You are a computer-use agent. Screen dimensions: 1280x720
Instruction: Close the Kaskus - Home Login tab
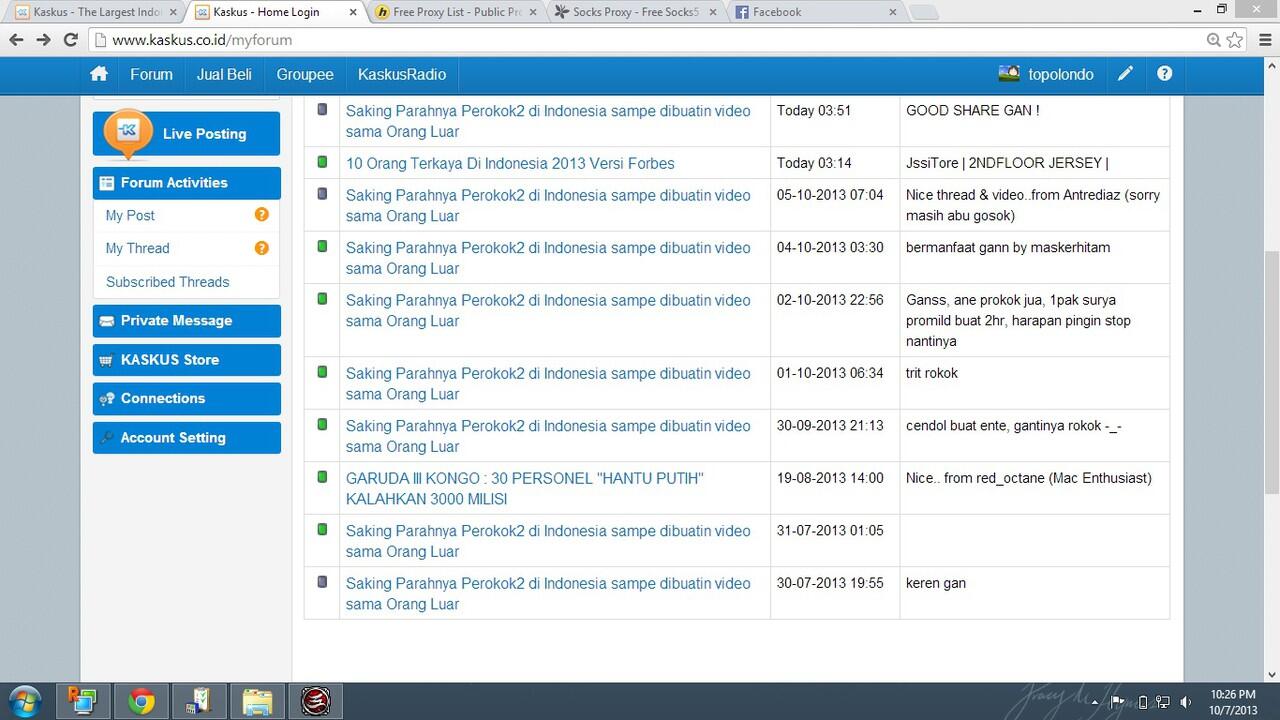coord(353,12)
